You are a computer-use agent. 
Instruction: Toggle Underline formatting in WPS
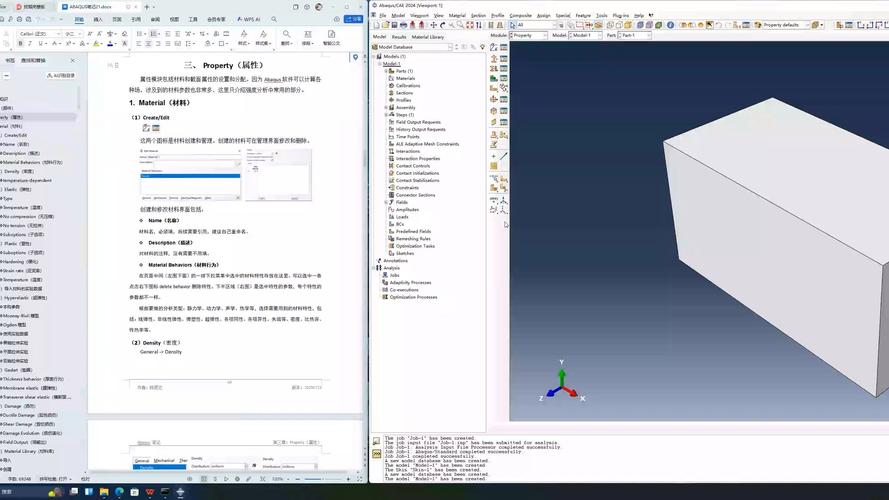[x=40, y=44]
